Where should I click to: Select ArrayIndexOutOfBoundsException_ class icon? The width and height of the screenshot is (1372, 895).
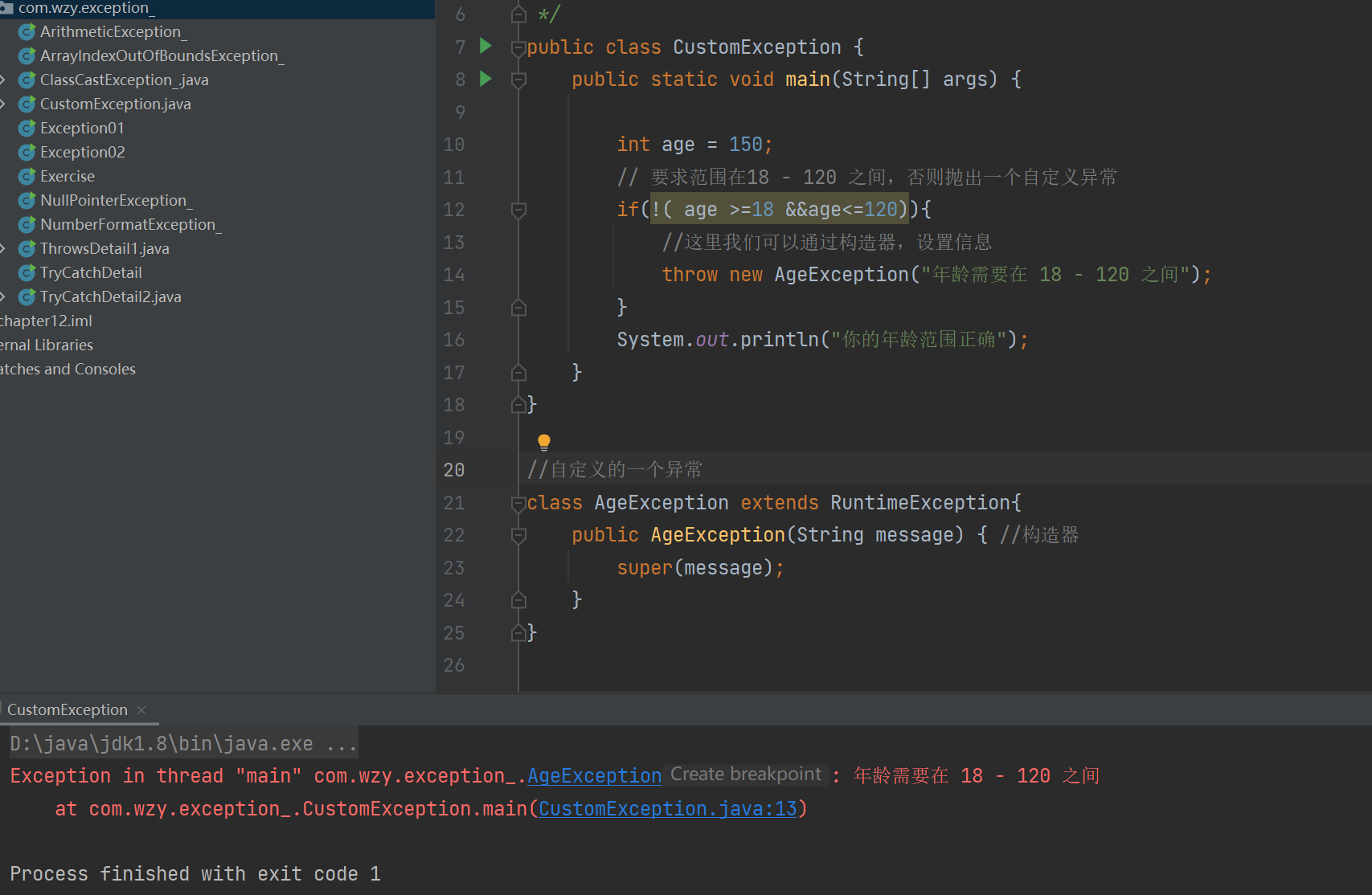(x=27, y=56)
